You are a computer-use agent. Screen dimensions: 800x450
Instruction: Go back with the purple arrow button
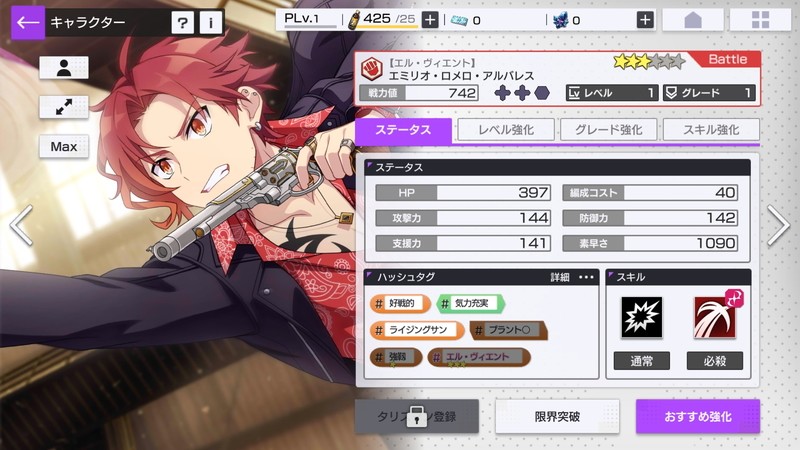28,22
